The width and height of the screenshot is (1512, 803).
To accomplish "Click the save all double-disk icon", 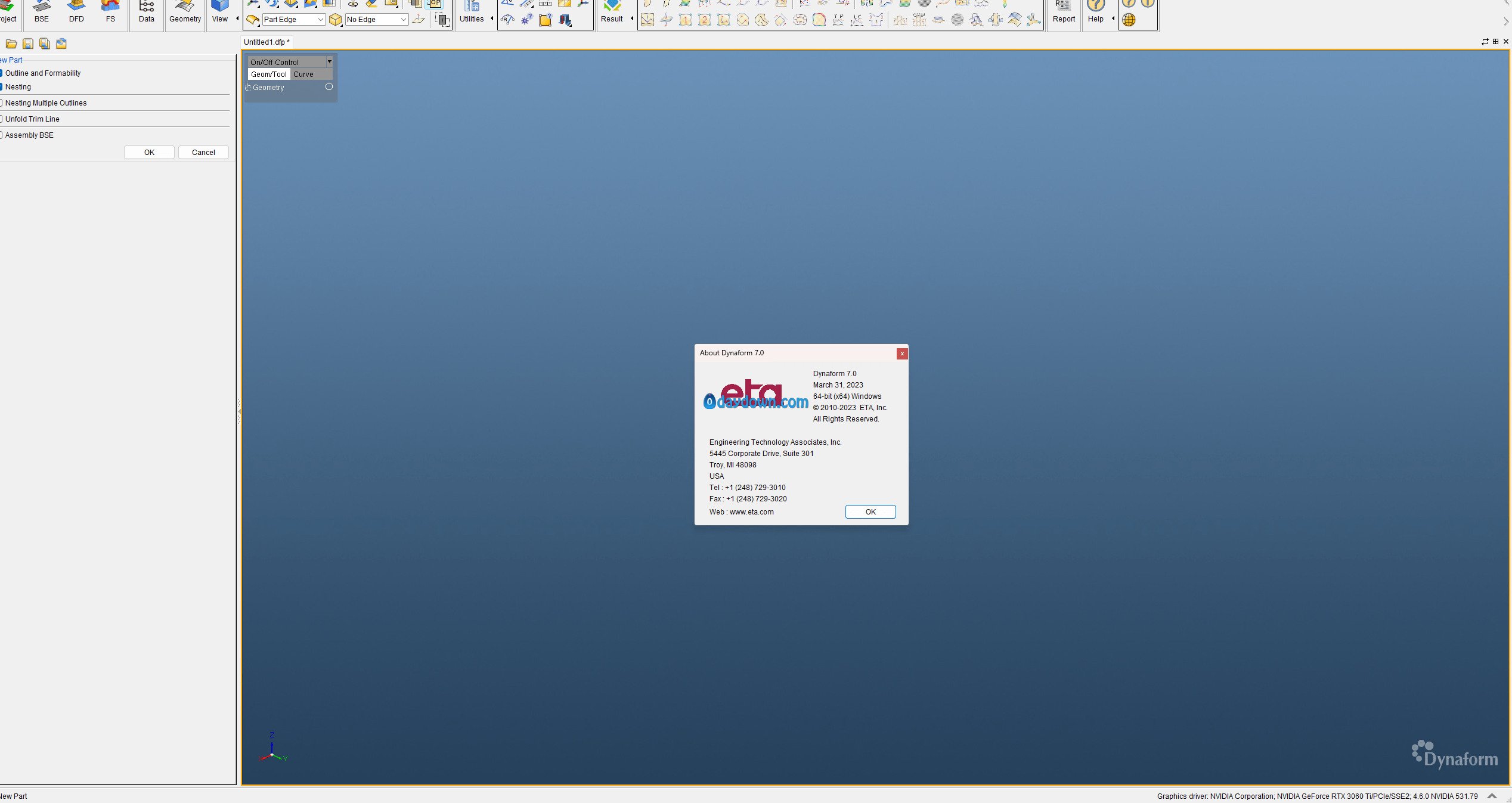I will point(45,44).
